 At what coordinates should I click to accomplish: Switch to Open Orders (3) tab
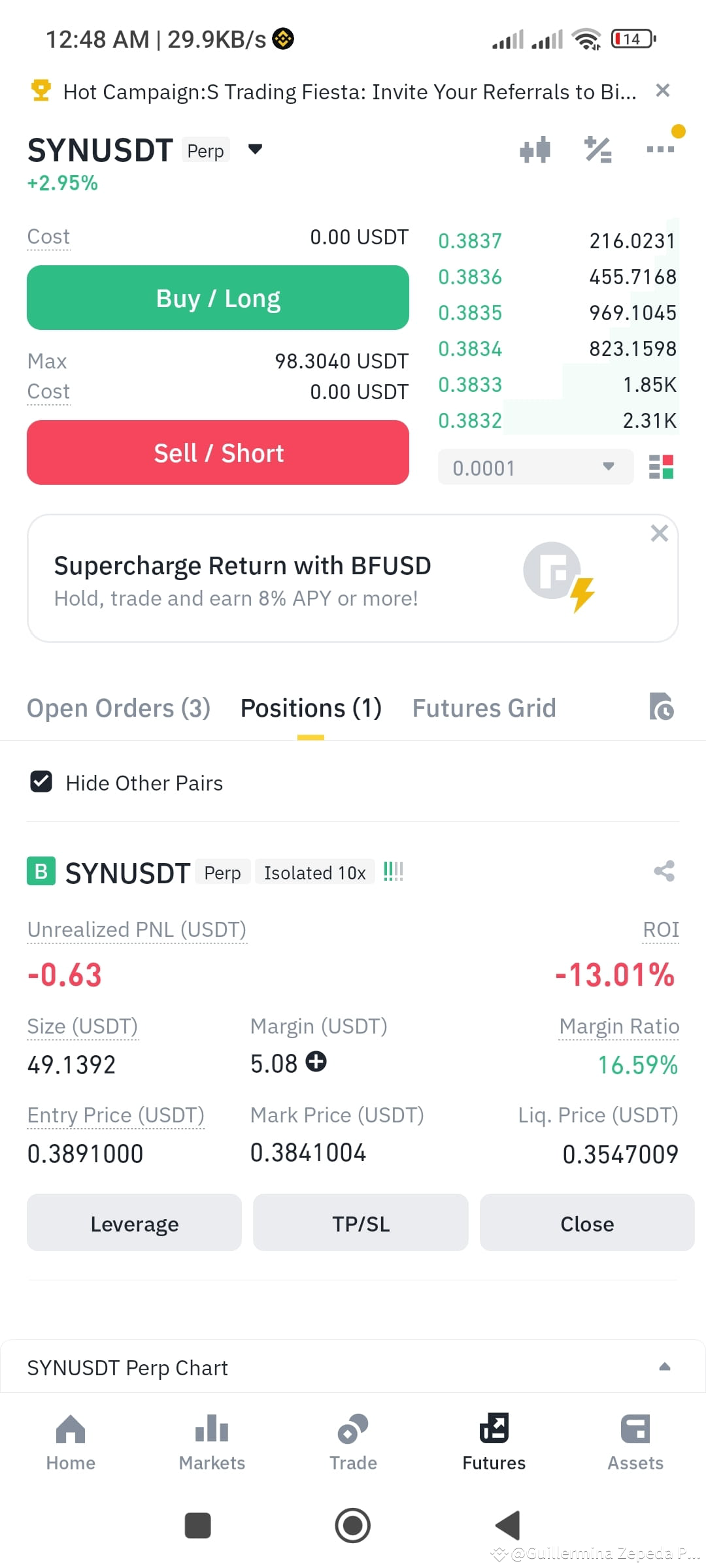118,708
